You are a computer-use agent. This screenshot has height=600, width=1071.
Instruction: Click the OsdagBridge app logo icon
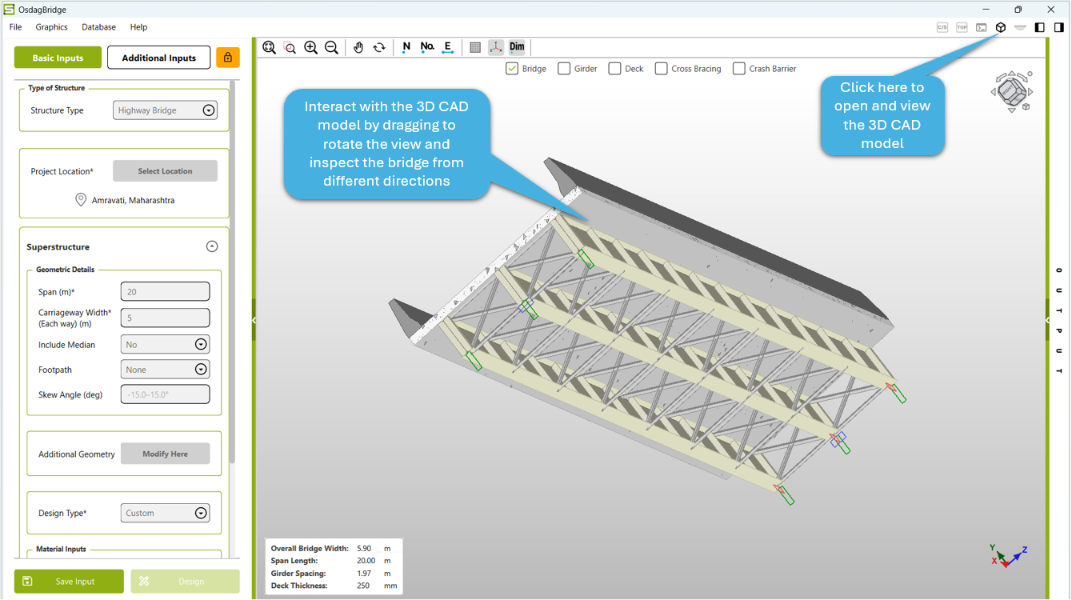[x=9, y=10]
